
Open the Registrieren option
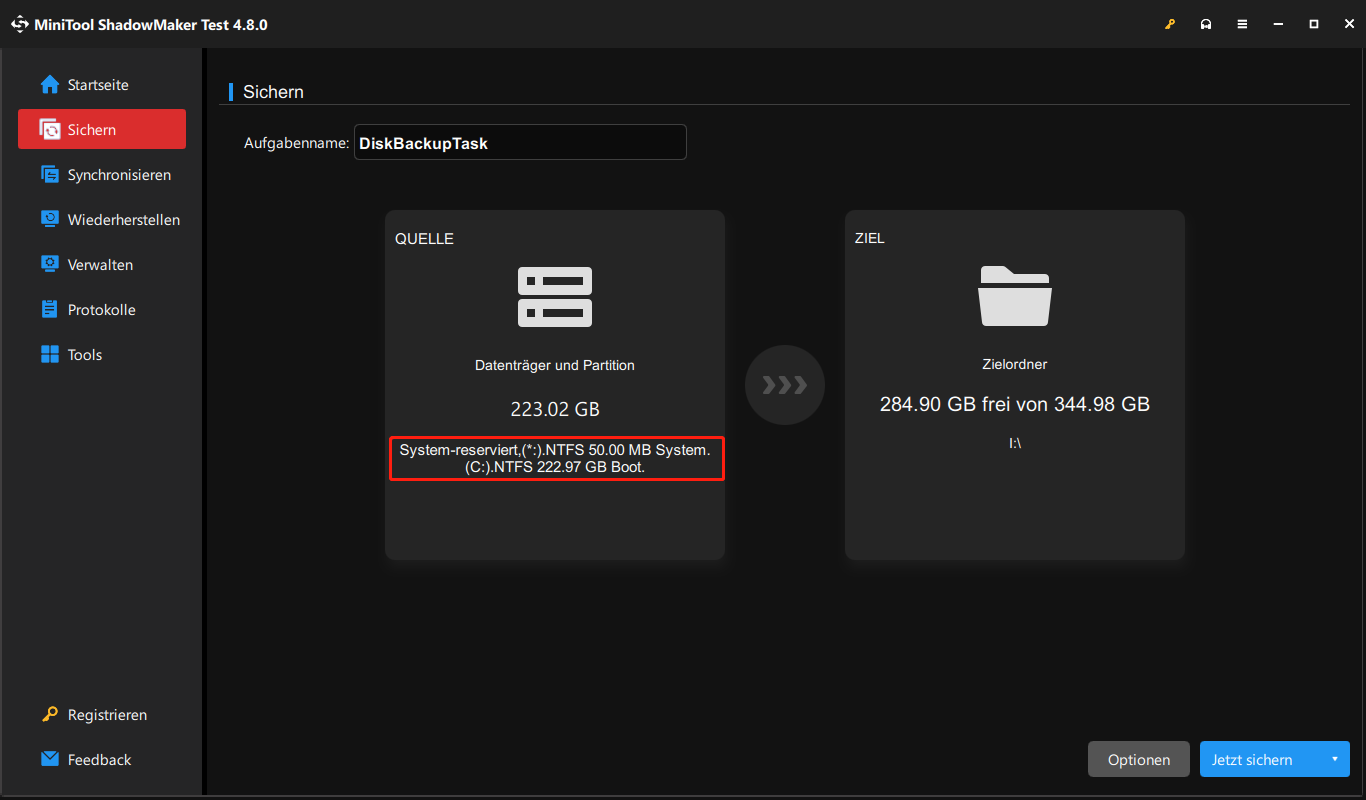click(106, 714)
